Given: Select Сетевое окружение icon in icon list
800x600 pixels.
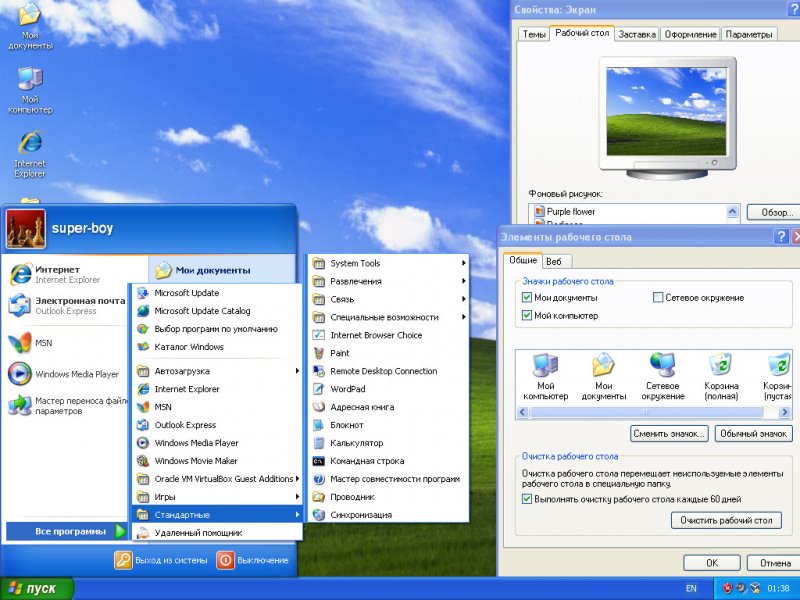Looking at the screenshot, I should point(662,377).
